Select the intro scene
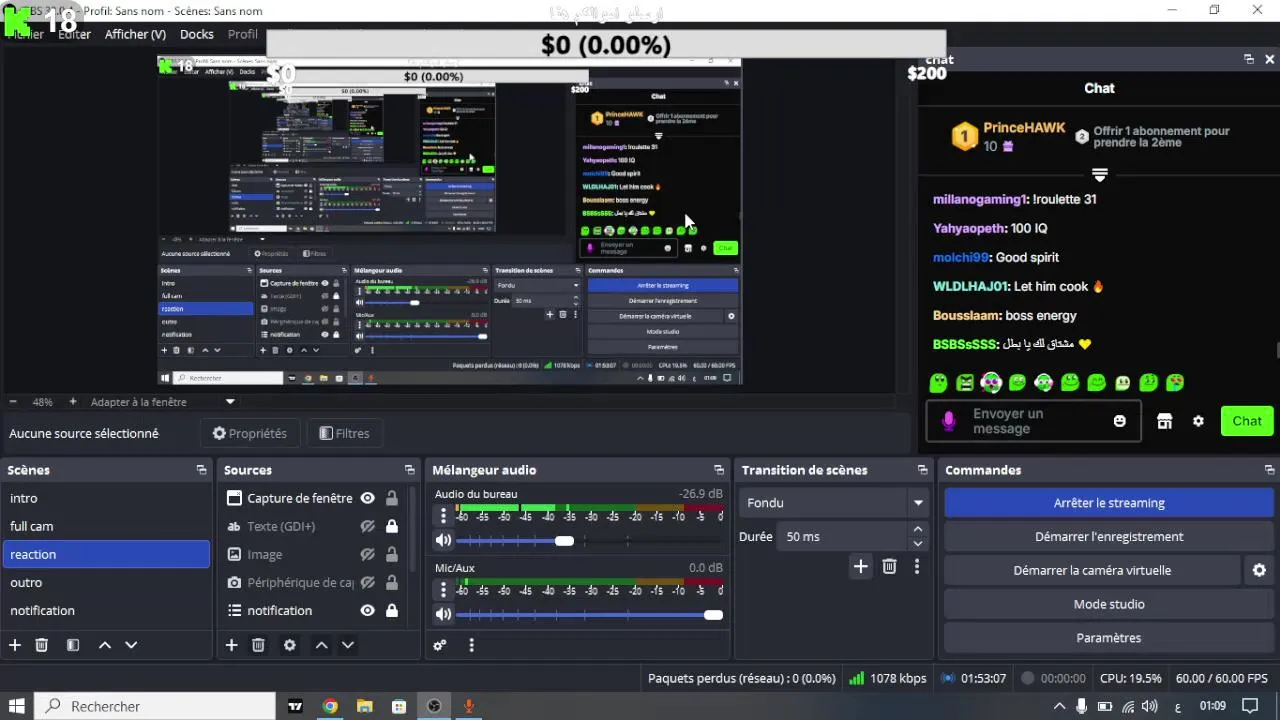 click(x=106, y=498)
